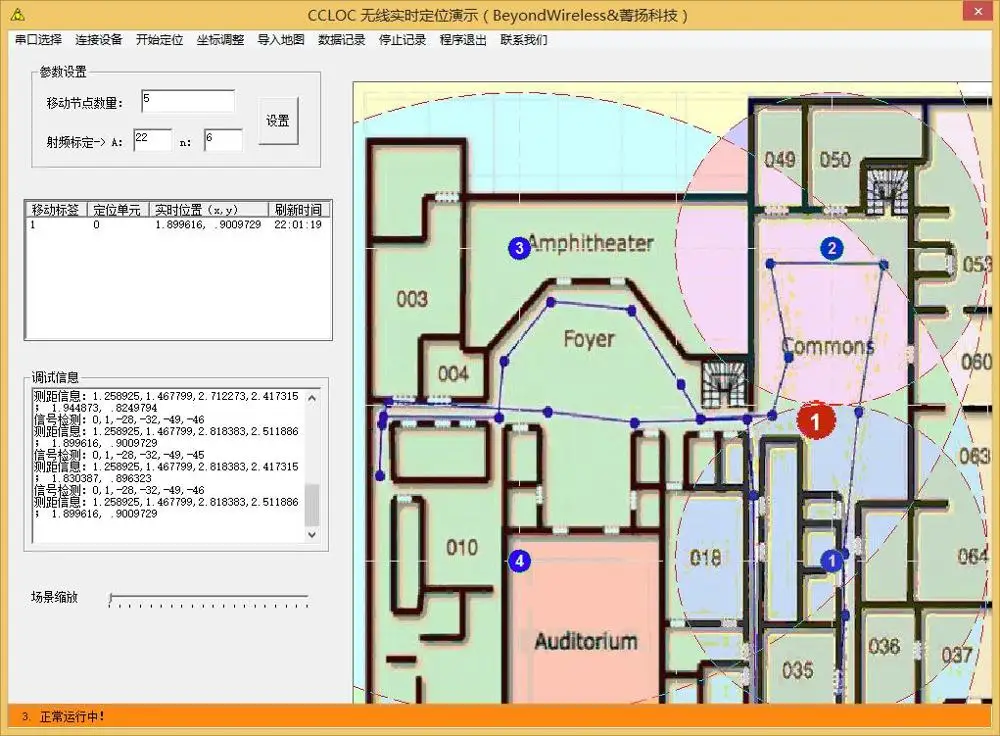Click blue anchor node 1 near room 018
The height and width of the screenshot is (736, 1000).
(832, 561)
